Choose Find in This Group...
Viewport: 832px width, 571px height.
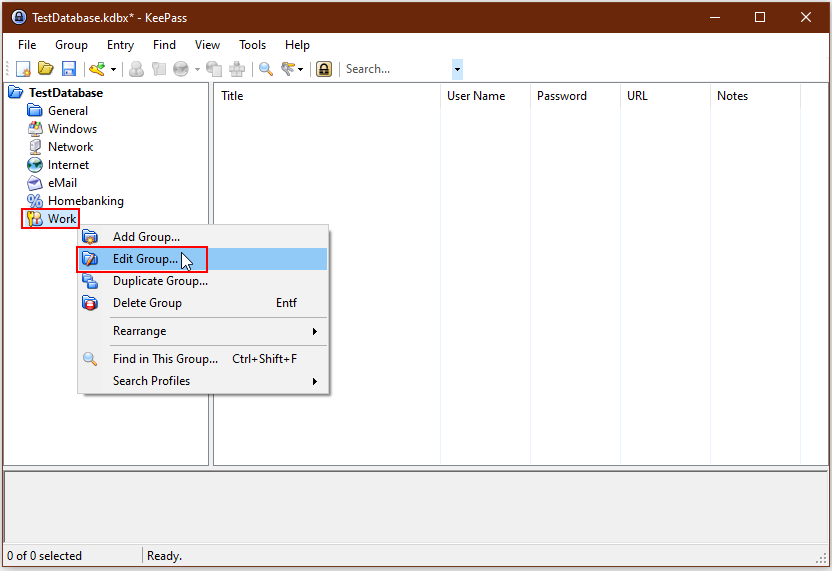[x=203, y=359]
